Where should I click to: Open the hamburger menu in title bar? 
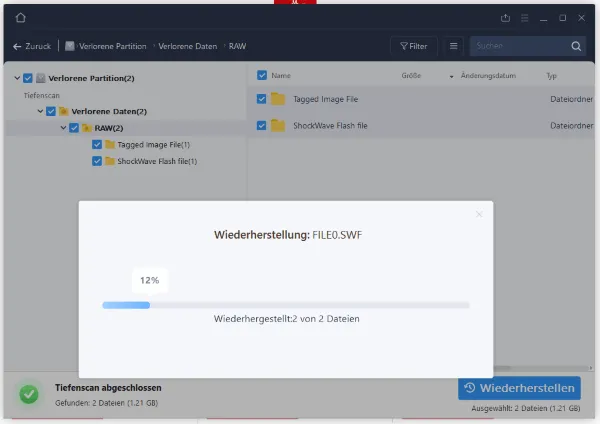[x=525, y=18]
